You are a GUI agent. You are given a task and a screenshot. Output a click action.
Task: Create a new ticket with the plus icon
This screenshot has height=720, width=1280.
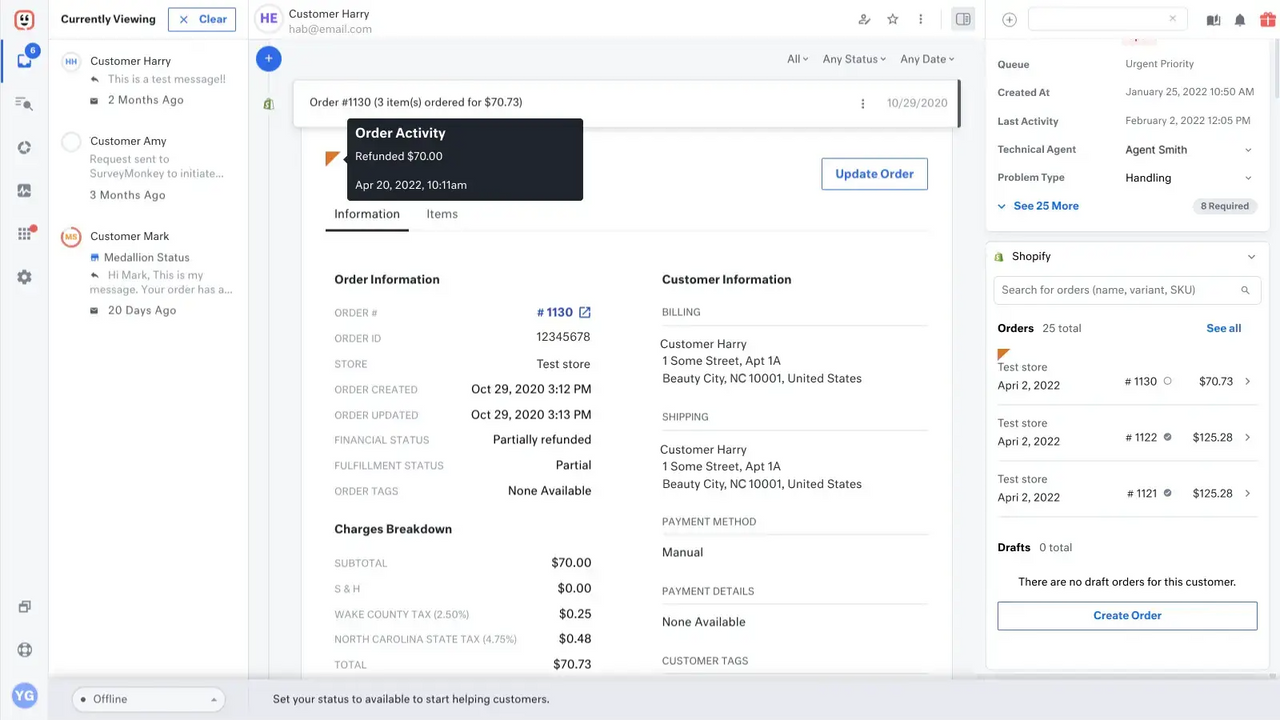[x=268, y=59]
